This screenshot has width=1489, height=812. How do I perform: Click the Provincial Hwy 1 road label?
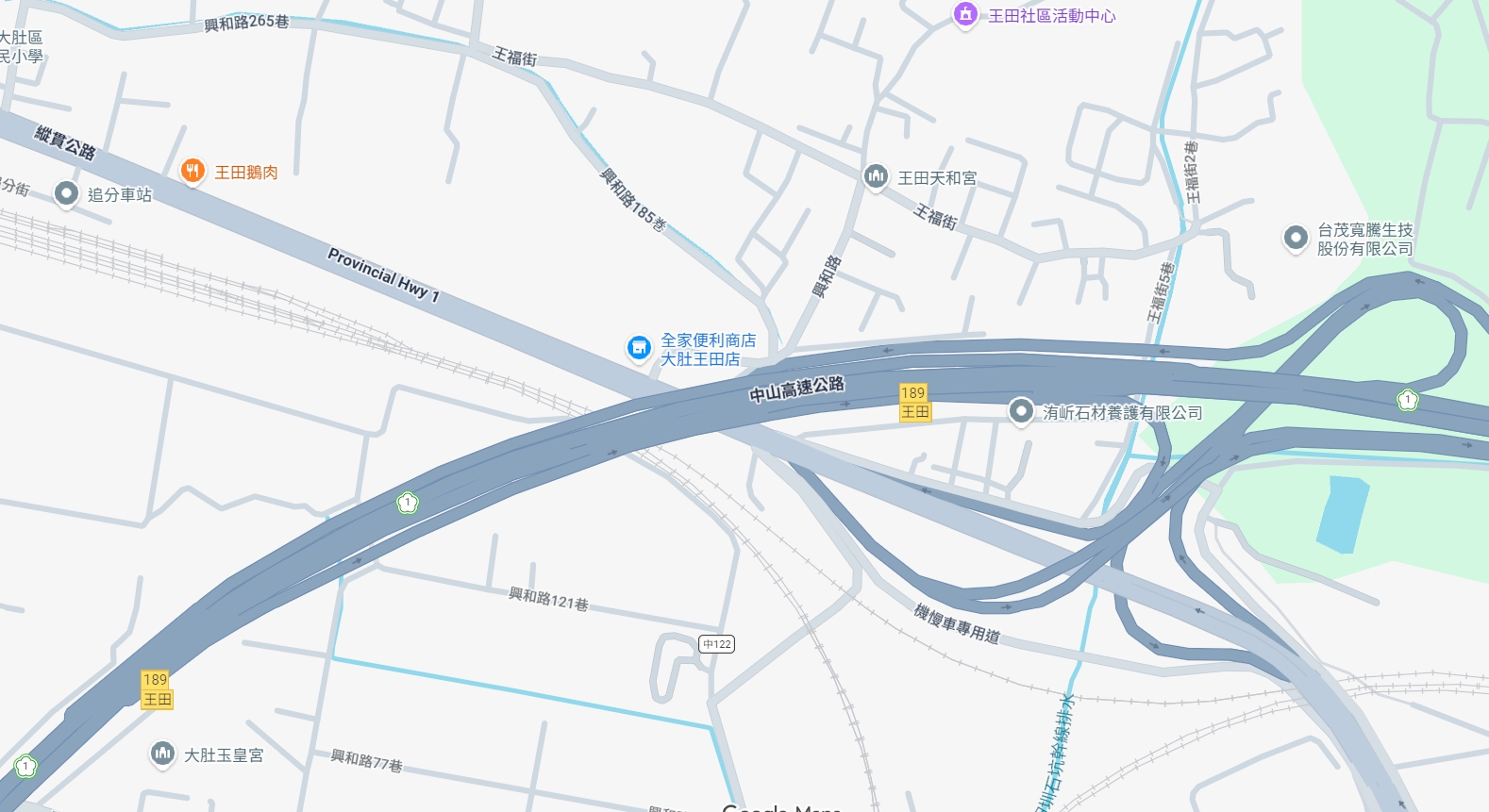[384, 274]
